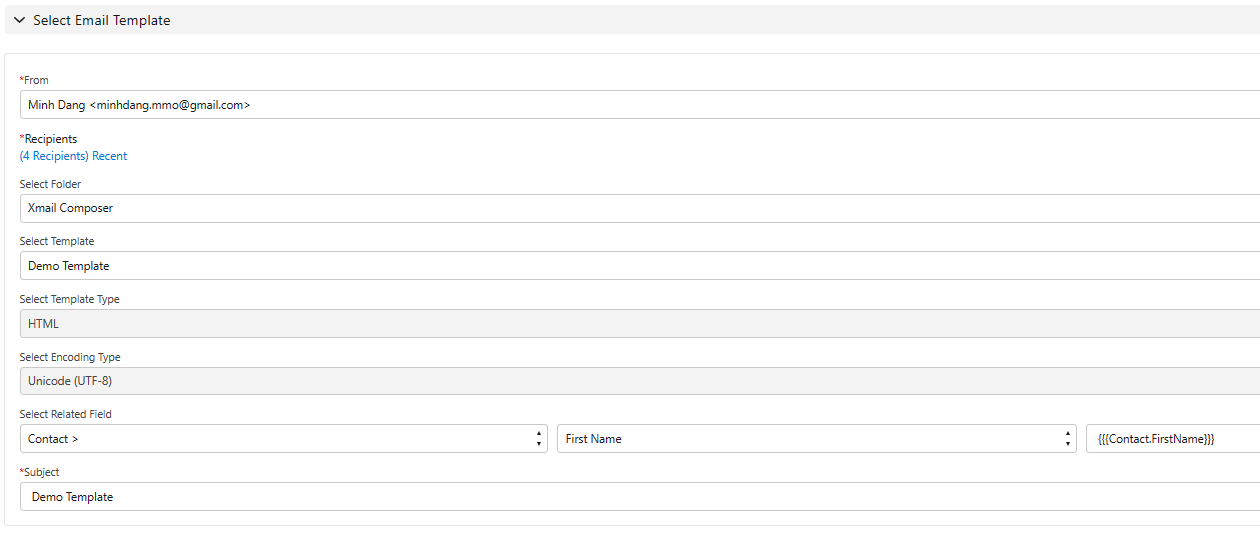Open the Demo Template selector under Select Template
The height and width of the screenshot is (534, 1260).
(640, 266)
